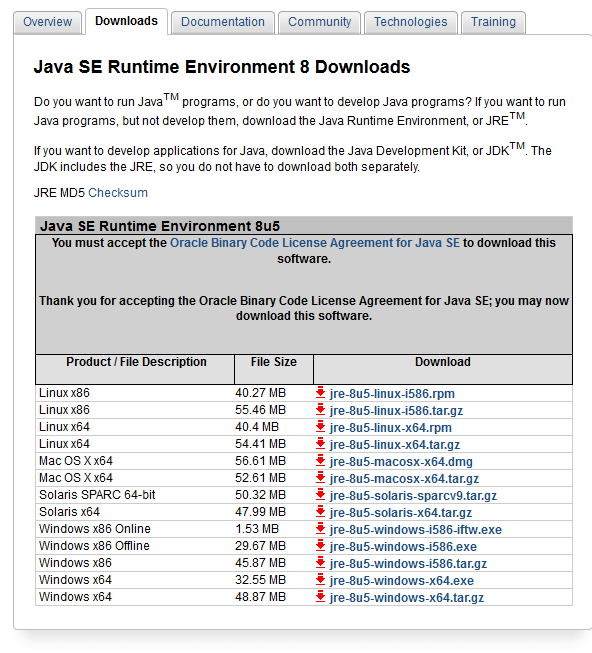The image size is (592, 653).
Task: Click the 40.4 MB file size cell
Action: click(257, 427)
